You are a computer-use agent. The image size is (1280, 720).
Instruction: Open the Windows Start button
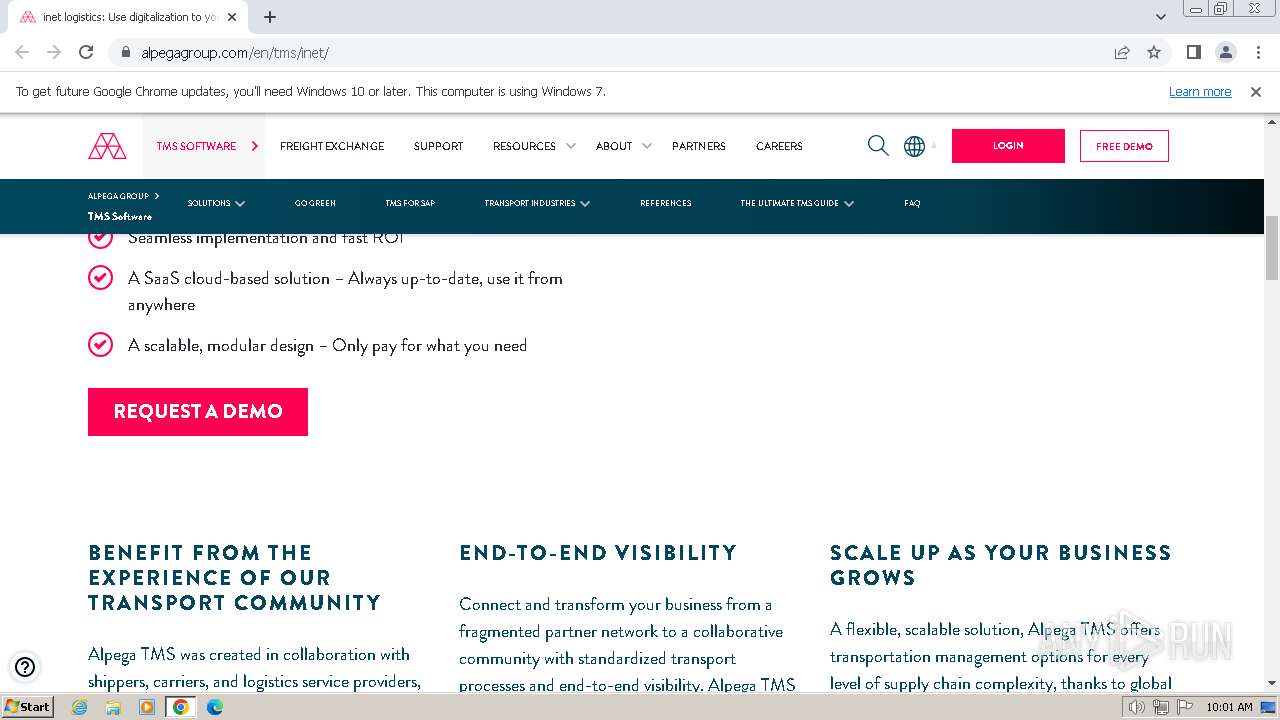click(27, 707)
